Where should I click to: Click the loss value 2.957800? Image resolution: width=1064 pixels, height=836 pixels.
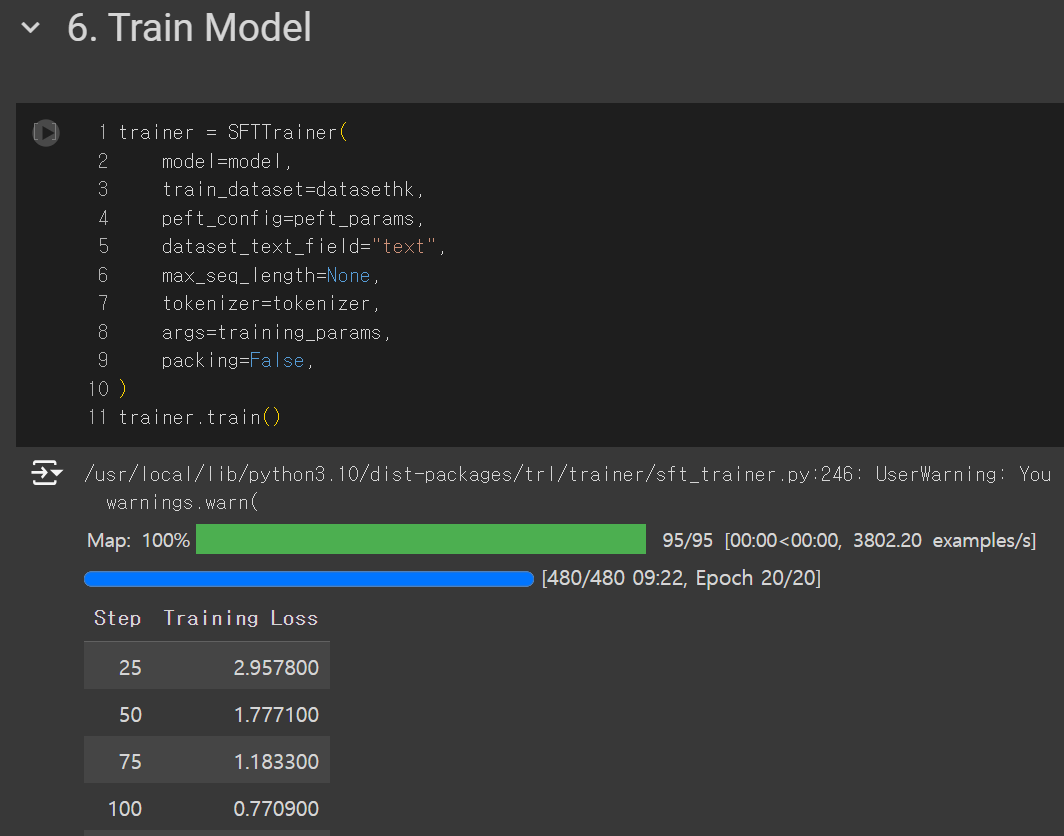276,668
